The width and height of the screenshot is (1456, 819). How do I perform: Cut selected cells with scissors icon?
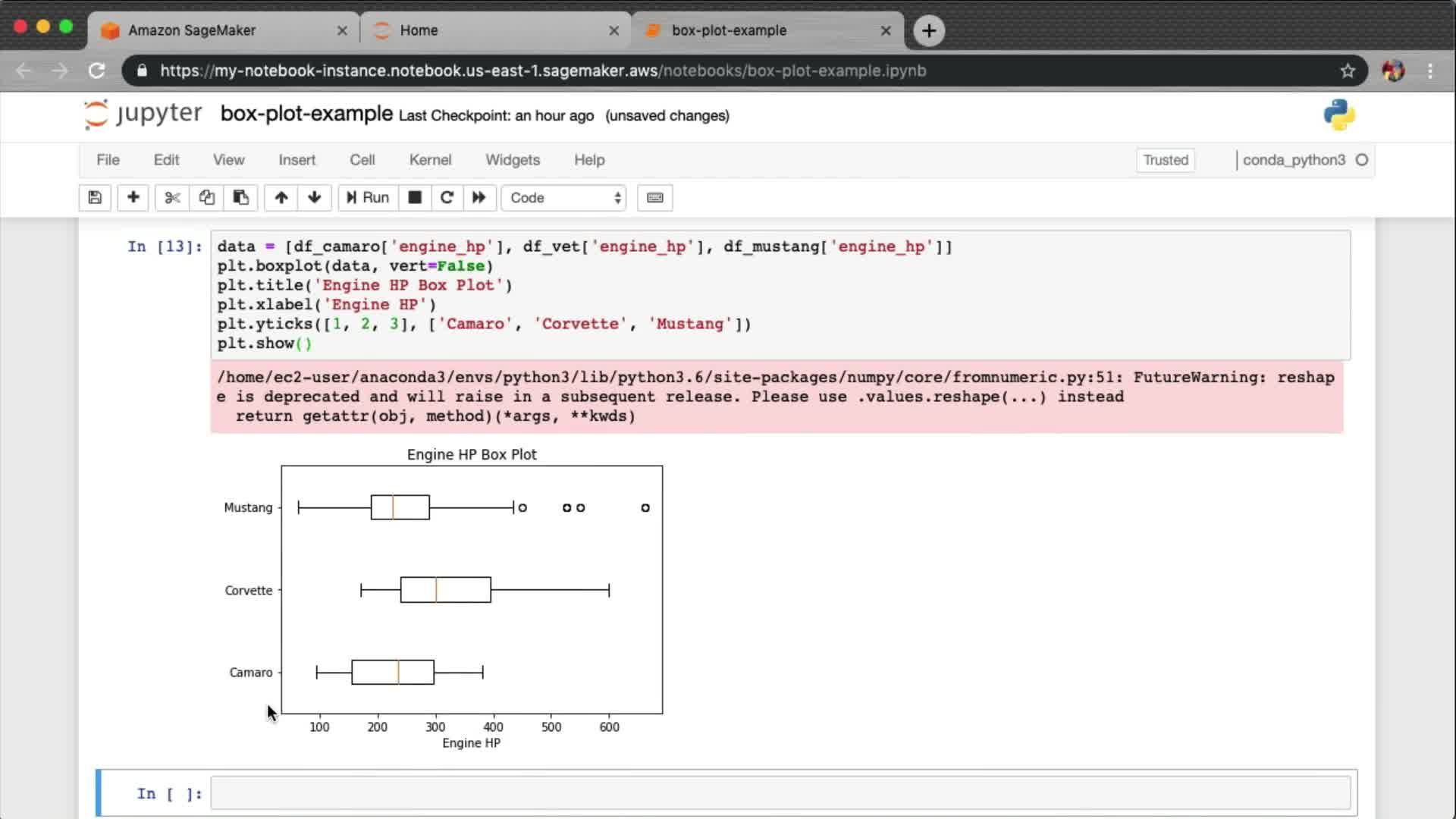pyautogui.click(x=172, y=198)
